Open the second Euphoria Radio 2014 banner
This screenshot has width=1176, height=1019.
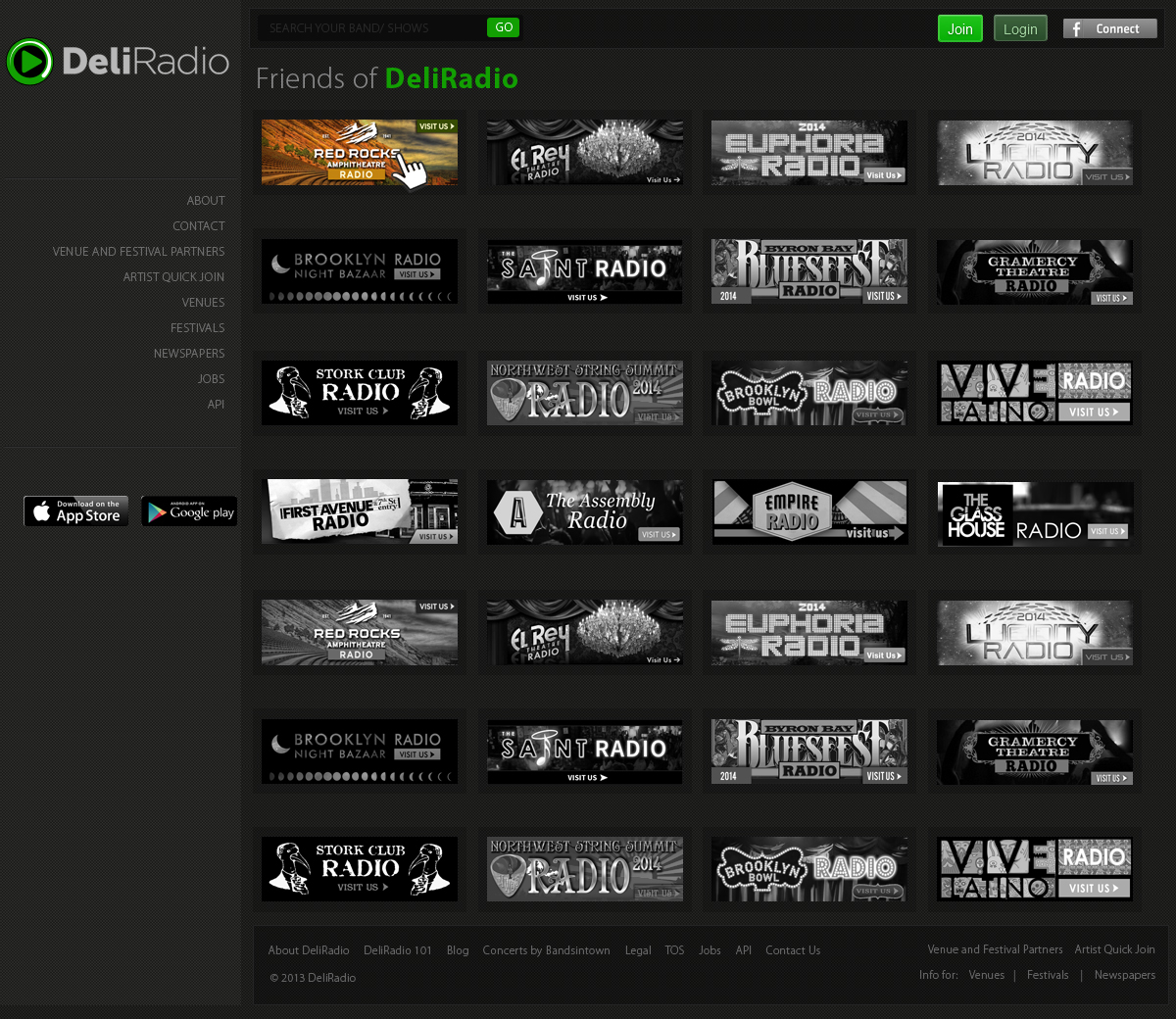[809, 633]
